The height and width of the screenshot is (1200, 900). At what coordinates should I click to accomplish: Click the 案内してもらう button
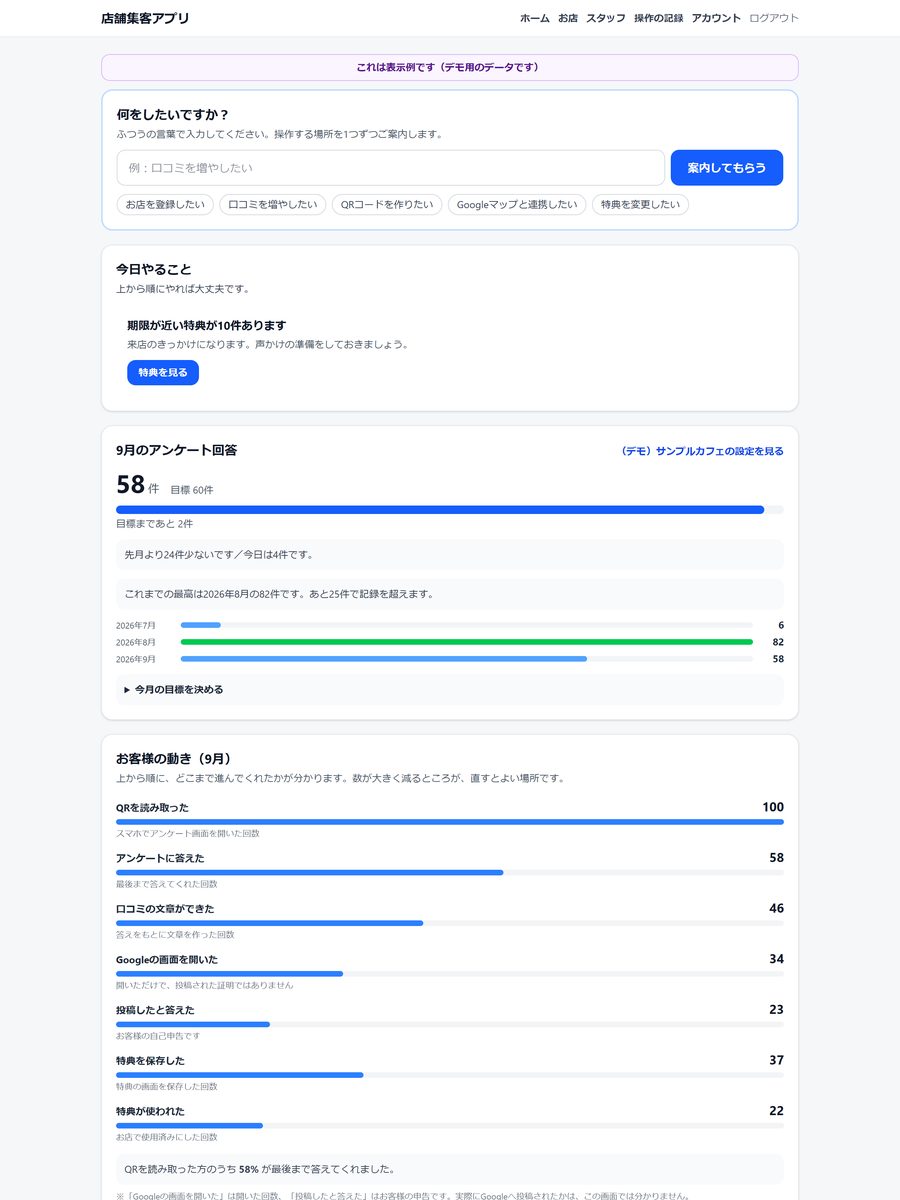tap(727, 168)
